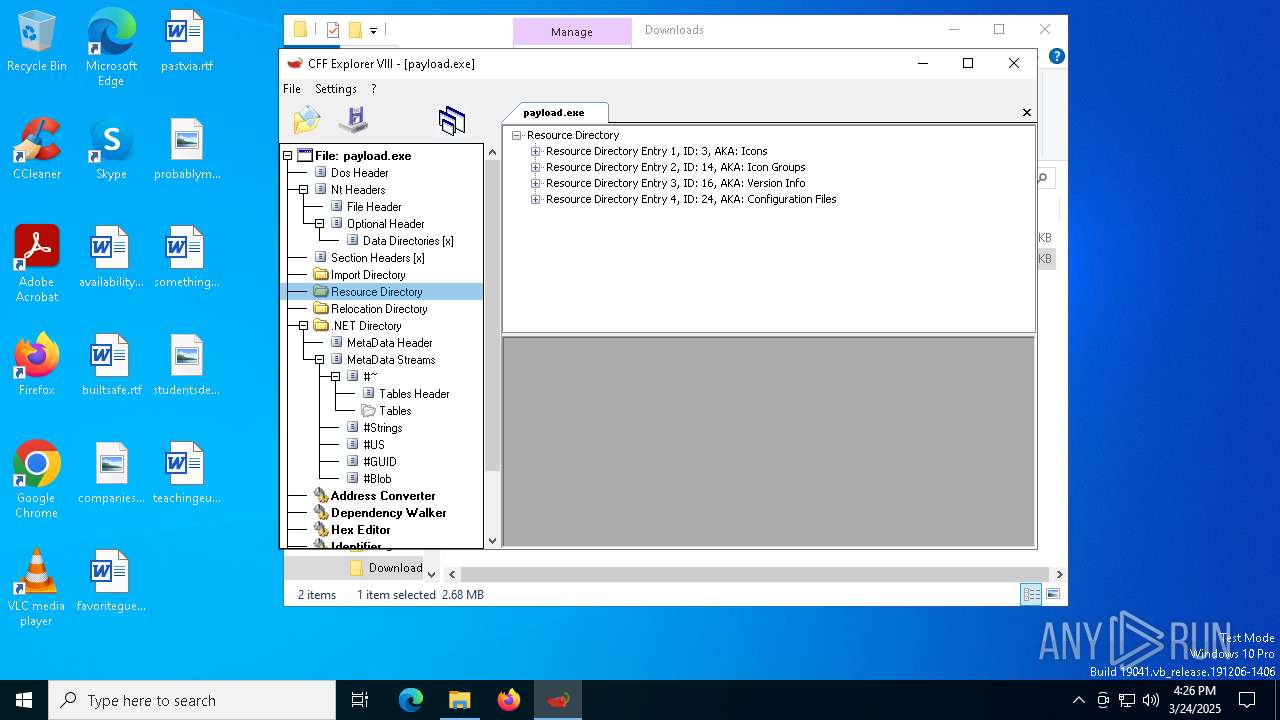This screenshot has width=1280, height=720.
Task: Expand Resource Entry 2 Icon Groups
Action: click(535, 168)
